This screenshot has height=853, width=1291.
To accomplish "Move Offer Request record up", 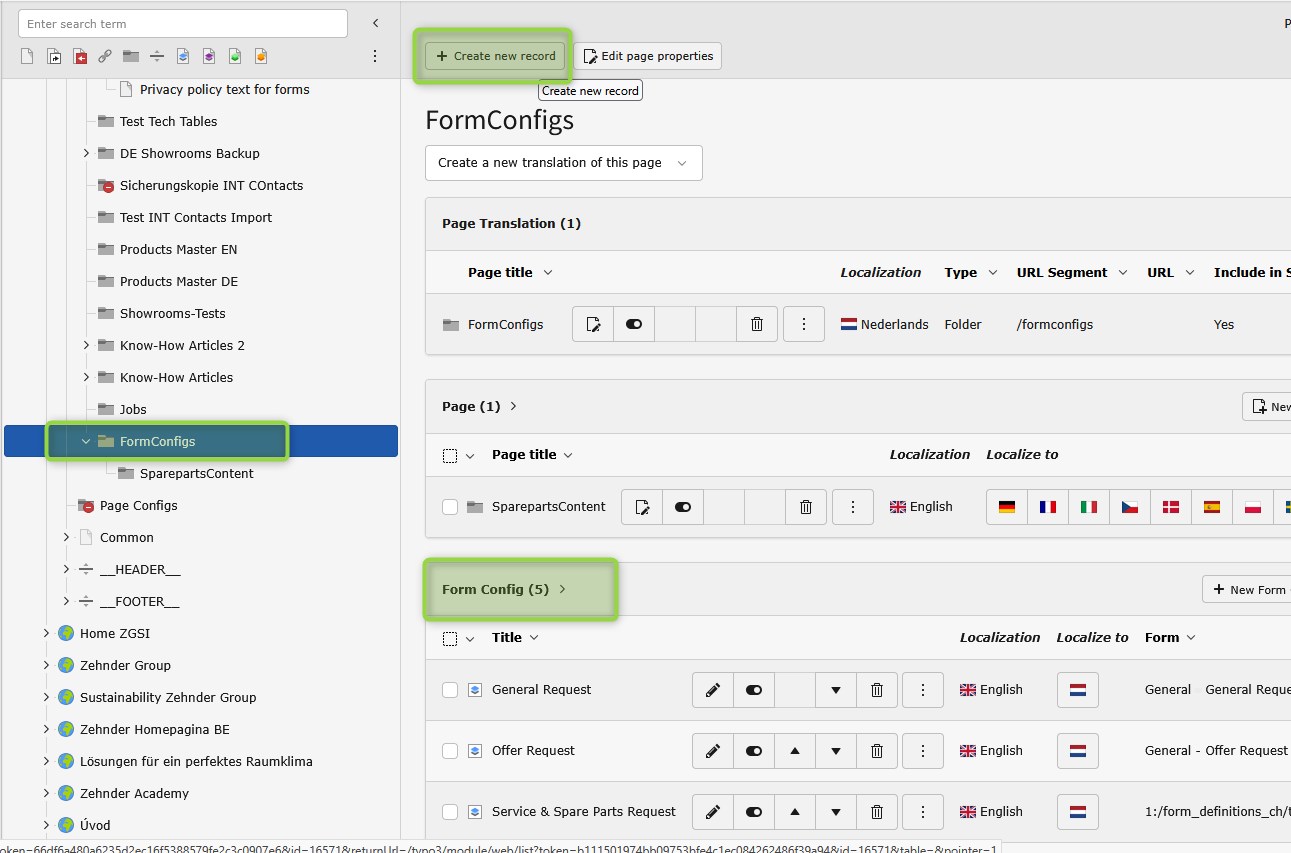I will click(x=795, y=751).
